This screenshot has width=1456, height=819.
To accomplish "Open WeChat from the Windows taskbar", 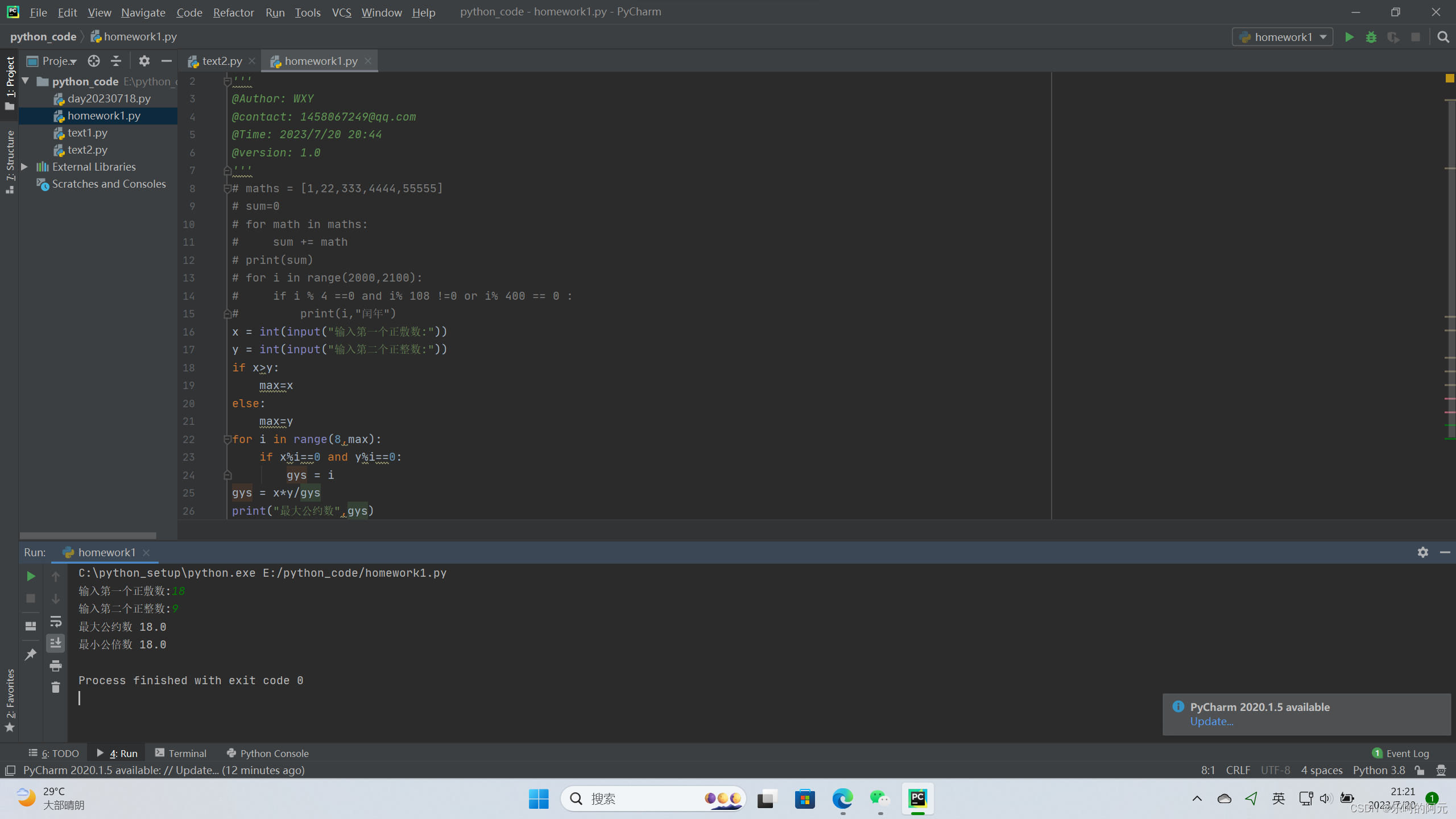I will [880, 799].
